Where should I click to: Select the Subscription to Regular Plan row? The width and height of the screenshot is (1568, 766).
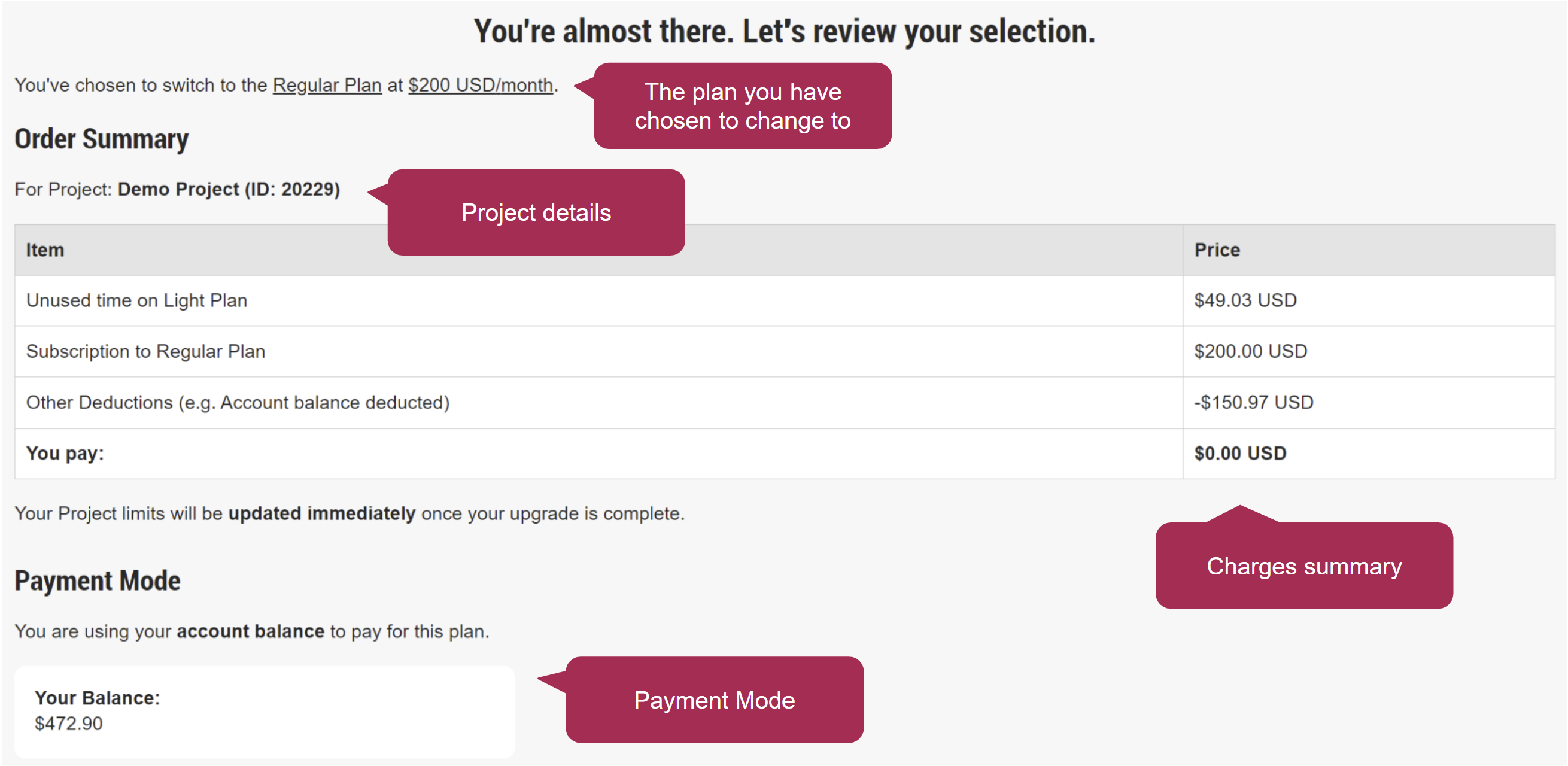145,351
